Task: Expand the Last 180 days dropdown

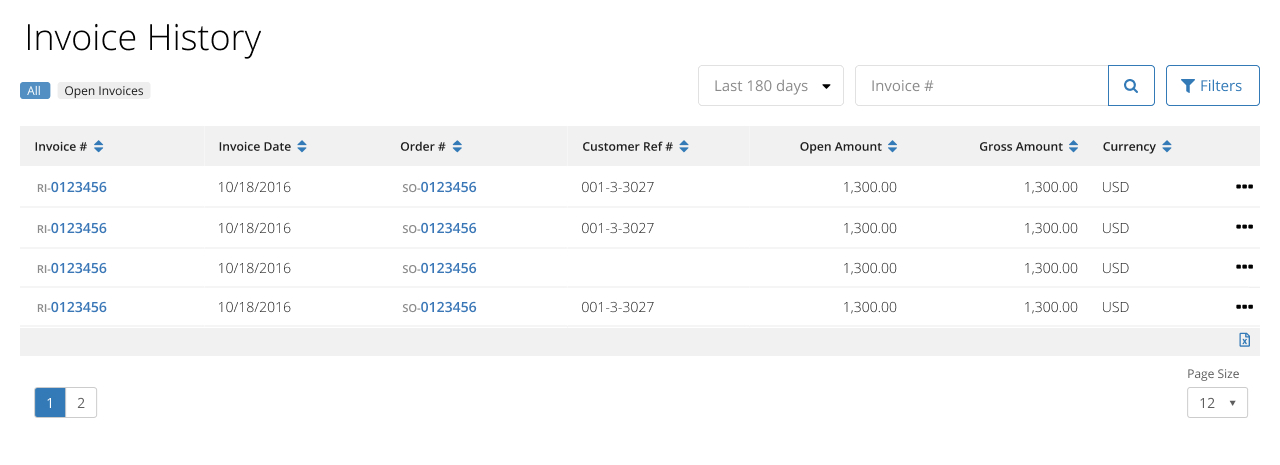Action: pyautogui.click(x=771, y=86)
